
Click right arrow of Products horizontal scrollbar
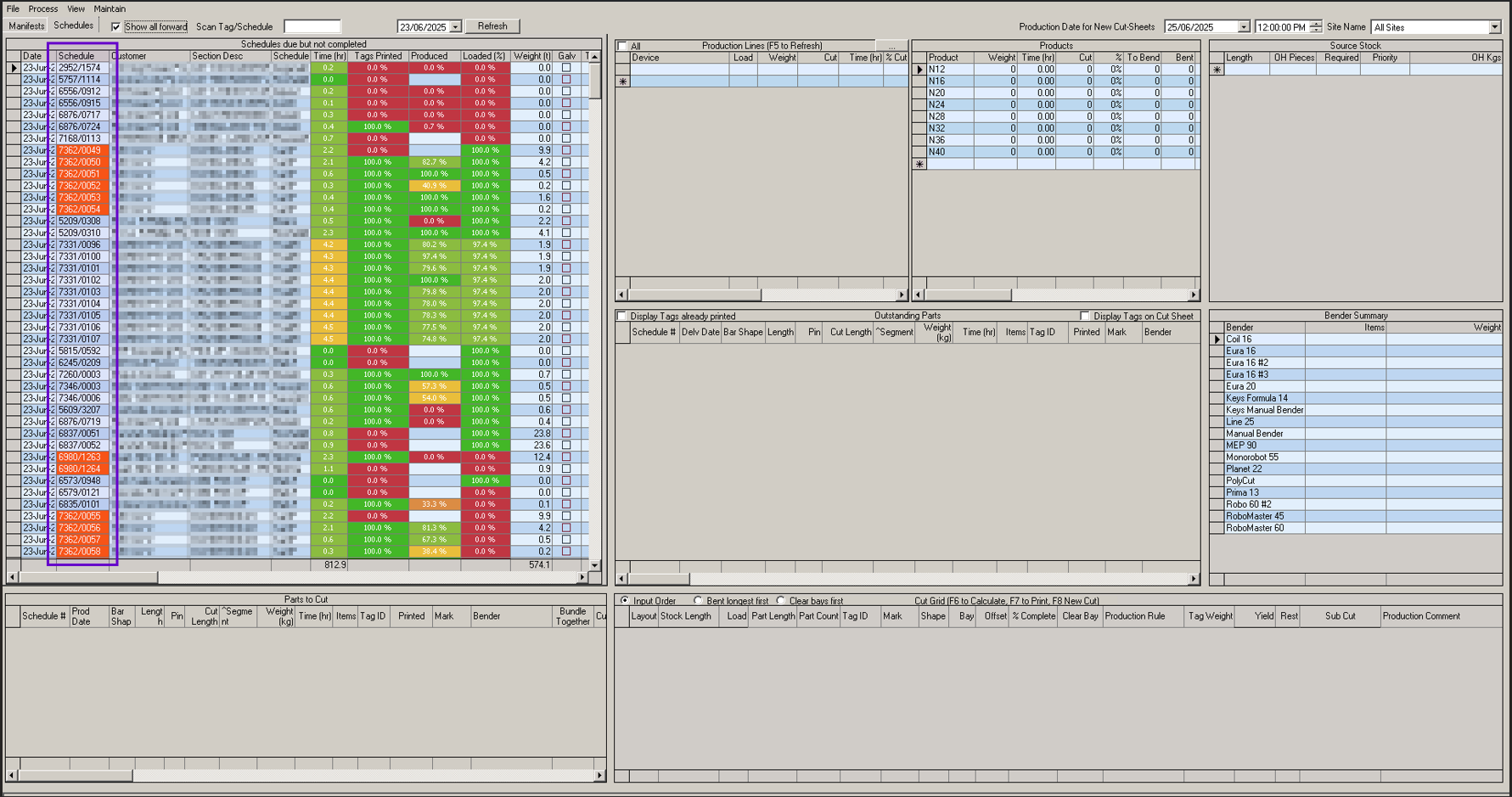tap(1194, 295)
